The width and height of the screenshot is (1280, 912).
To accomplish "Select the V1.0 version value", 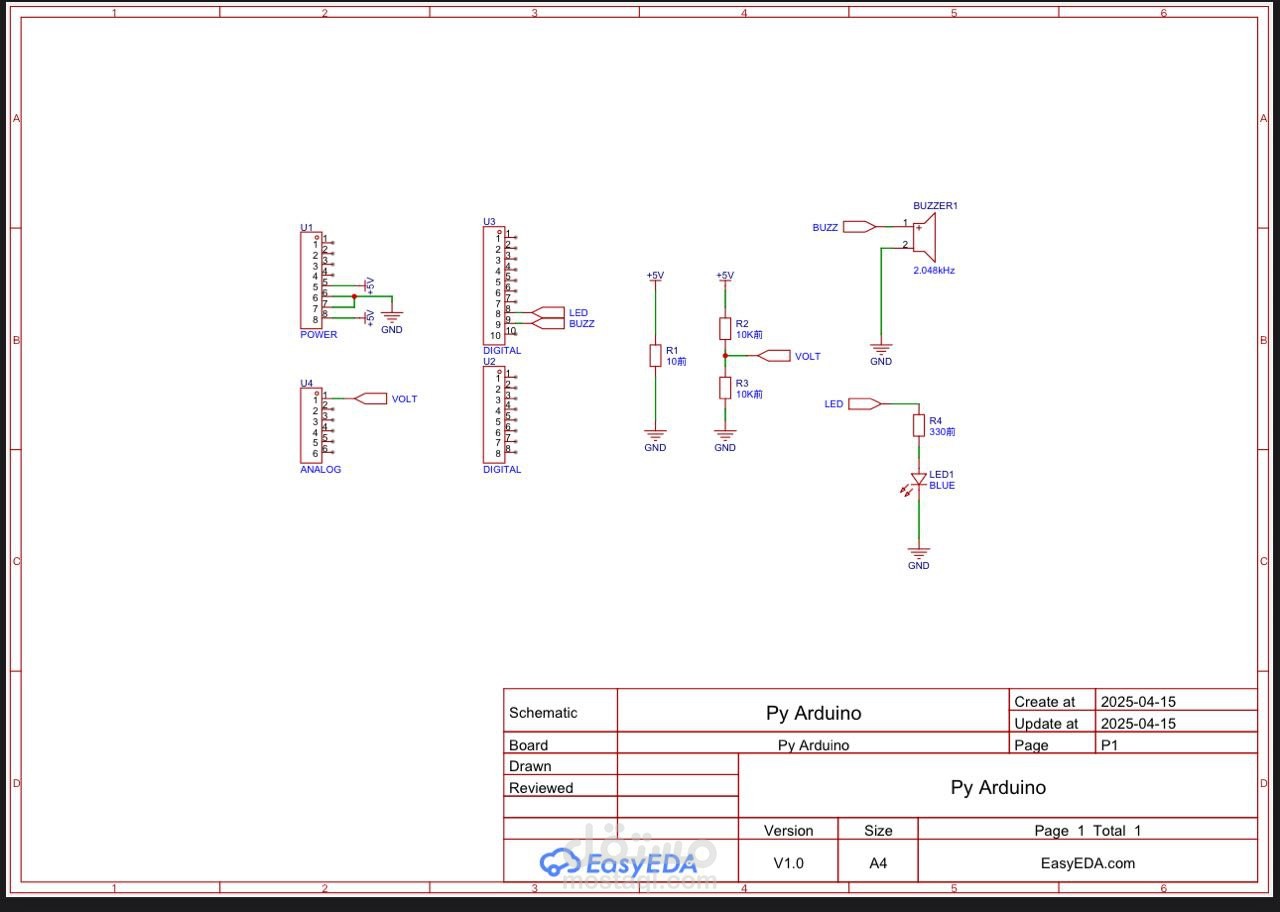I will [x=788, y=864].
